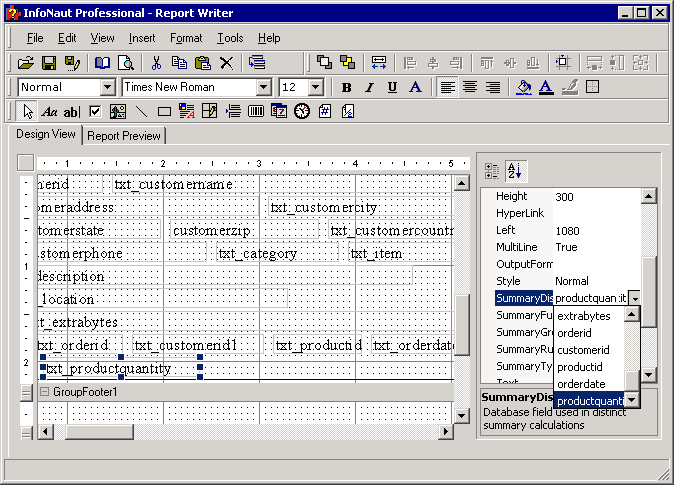The width and height of the screenshot is (674, 485).
Task: Click the design area's scroll right arrow
Action: [446, 431]
